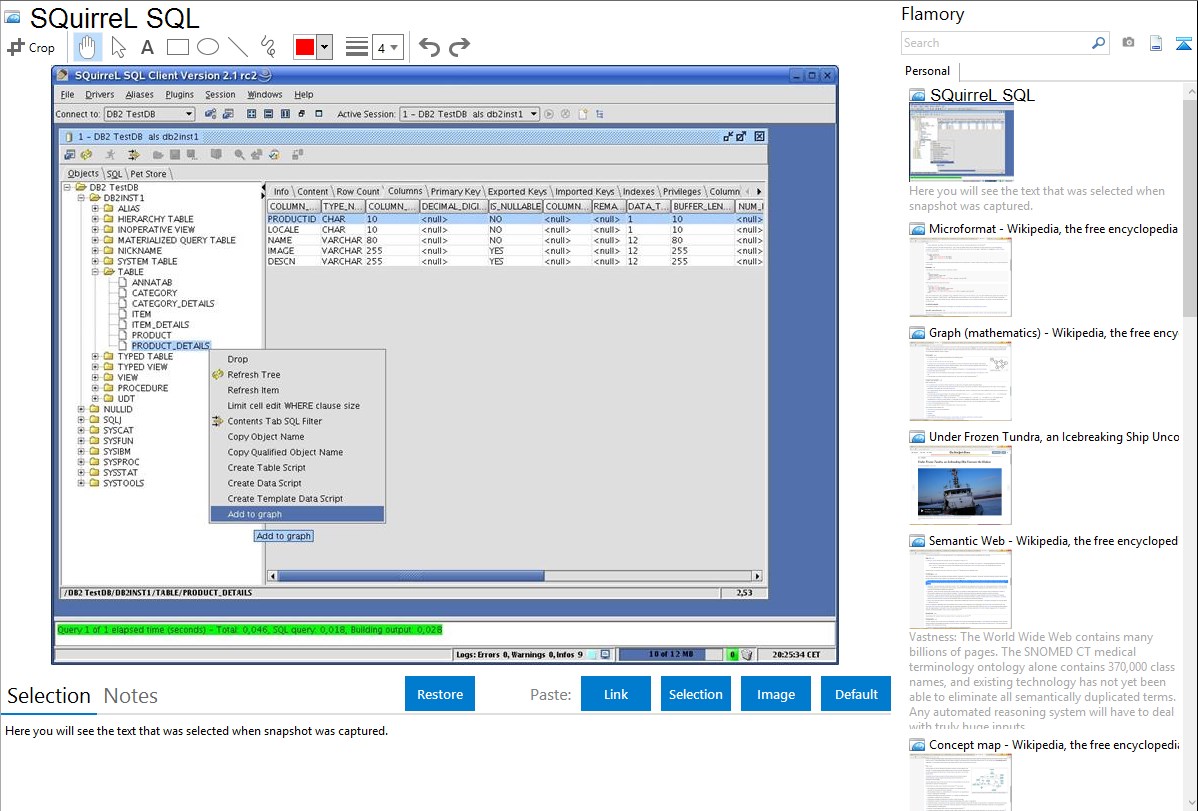Undo the last annotation

pyautogui.click(x=429, y=47)
